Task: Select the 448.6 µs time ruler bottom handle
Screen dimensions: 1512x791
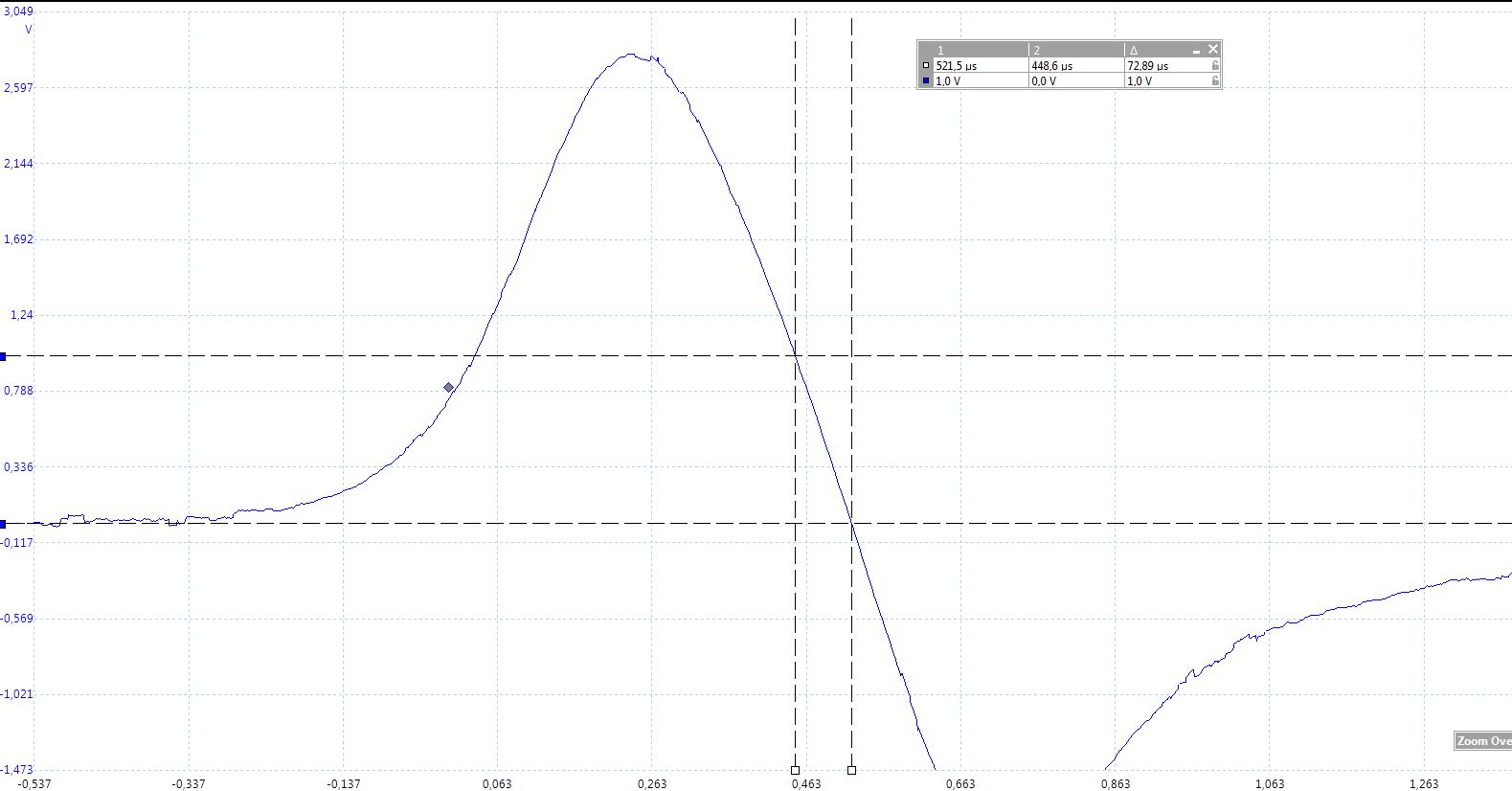Action: click(796, 770)
